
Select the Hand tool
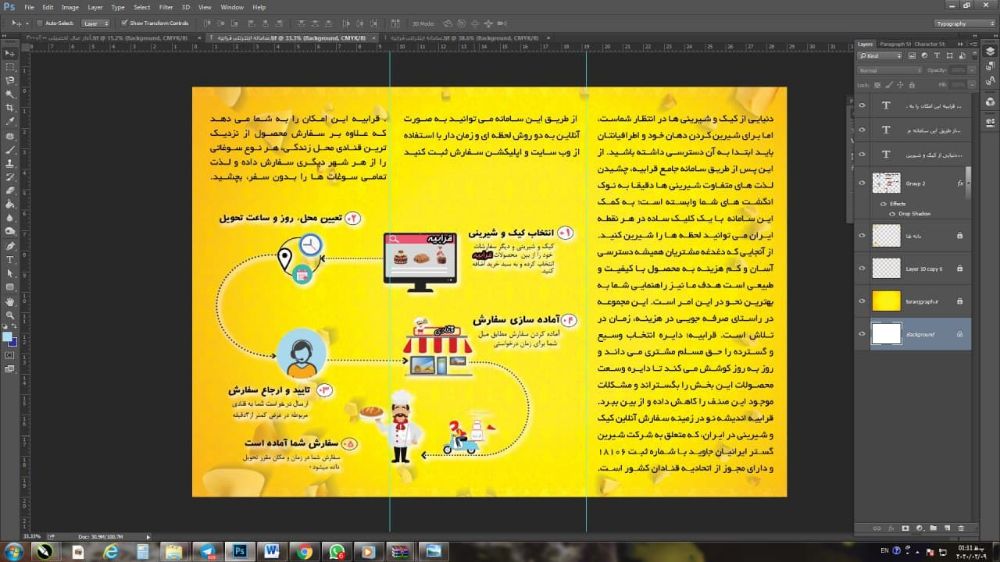point(10,300)
